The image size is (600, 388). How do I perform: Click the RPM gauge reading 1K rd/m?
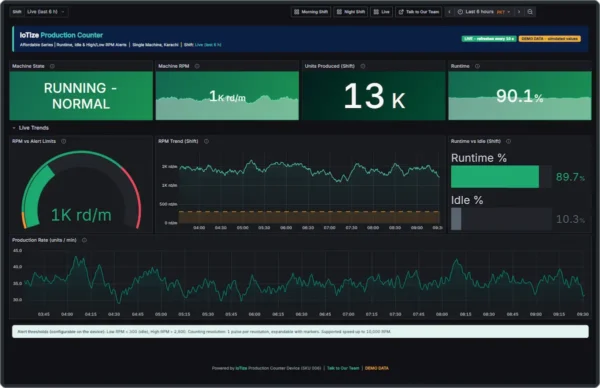81,215
